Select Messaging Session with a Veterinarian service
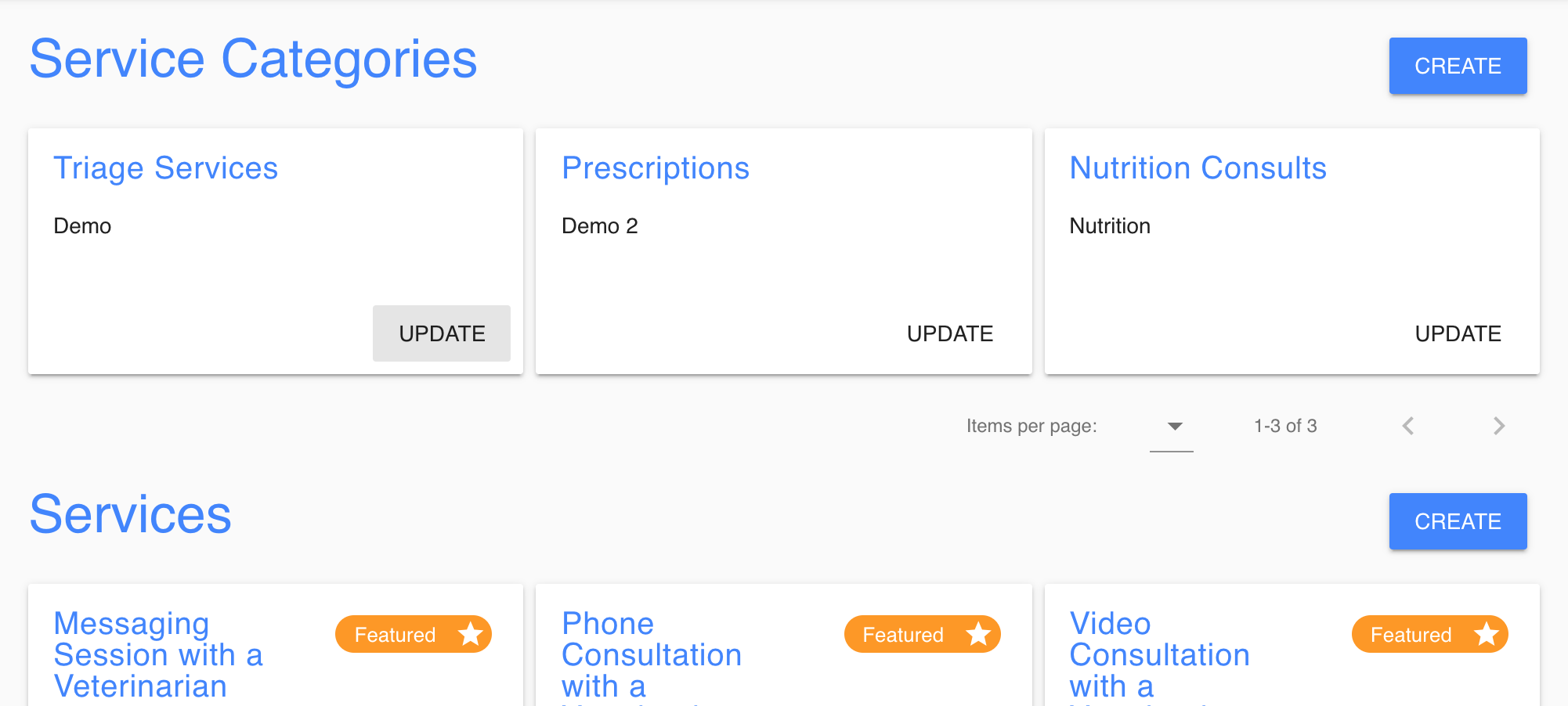 pyautogui.click(x=158, y=654)
